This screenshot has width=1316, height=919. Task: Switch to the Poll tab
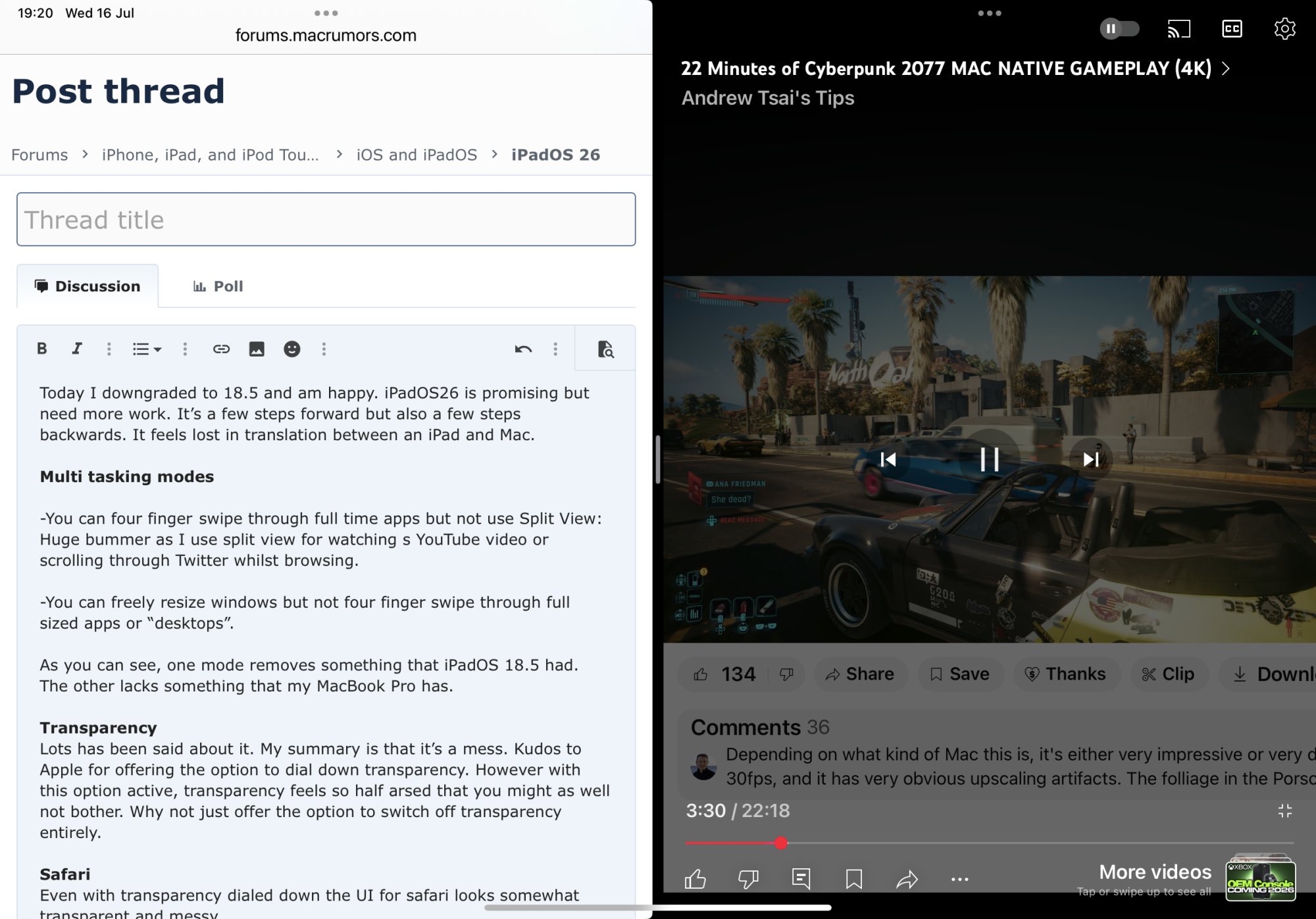point(218,286)
